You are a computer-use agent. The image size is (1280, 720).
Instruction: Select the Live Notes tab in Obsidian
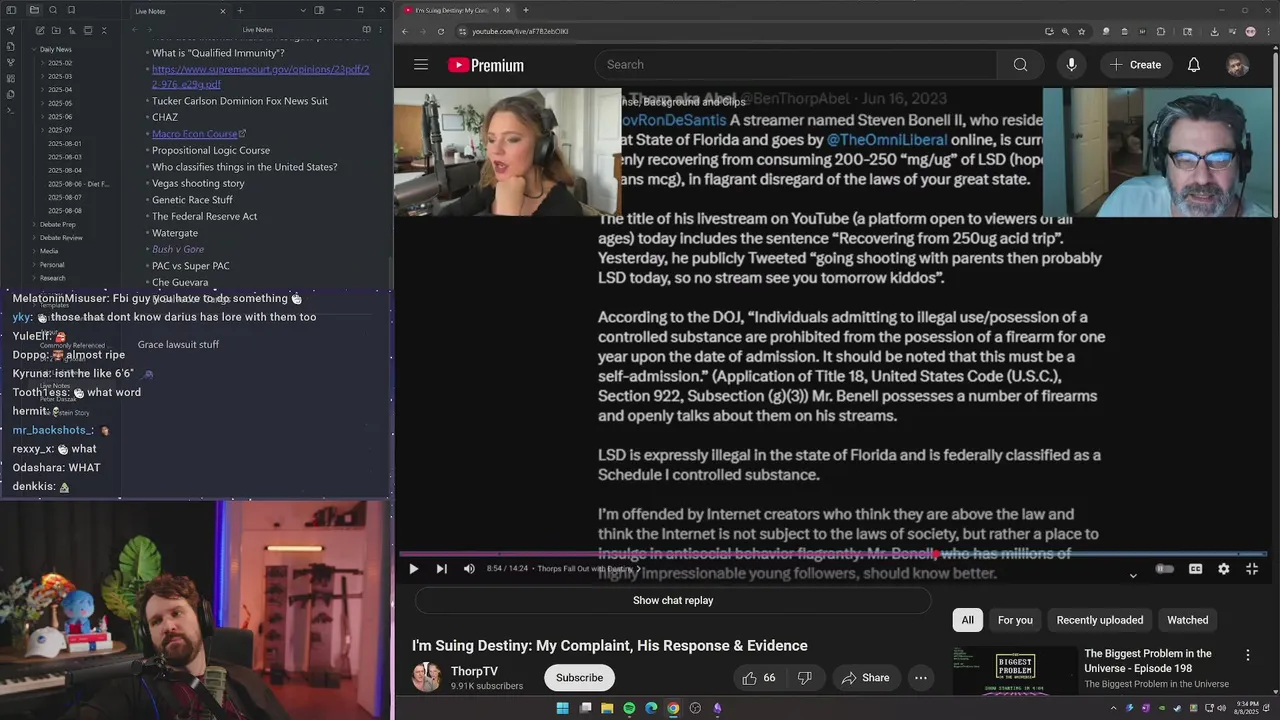pos(178,11)
